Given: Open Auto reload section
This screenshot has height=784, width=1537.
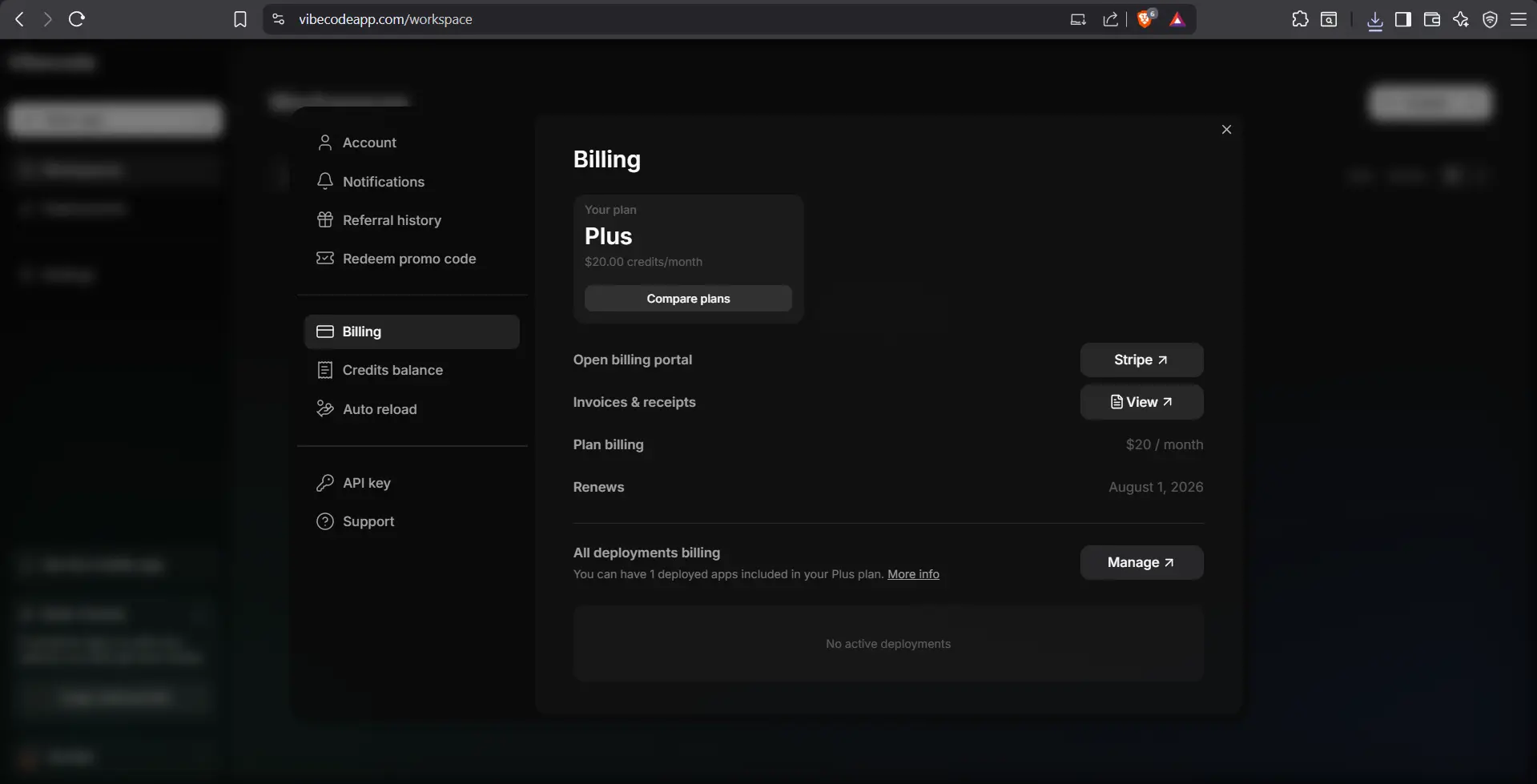Looking at the screenshot, I should (412, 409).
